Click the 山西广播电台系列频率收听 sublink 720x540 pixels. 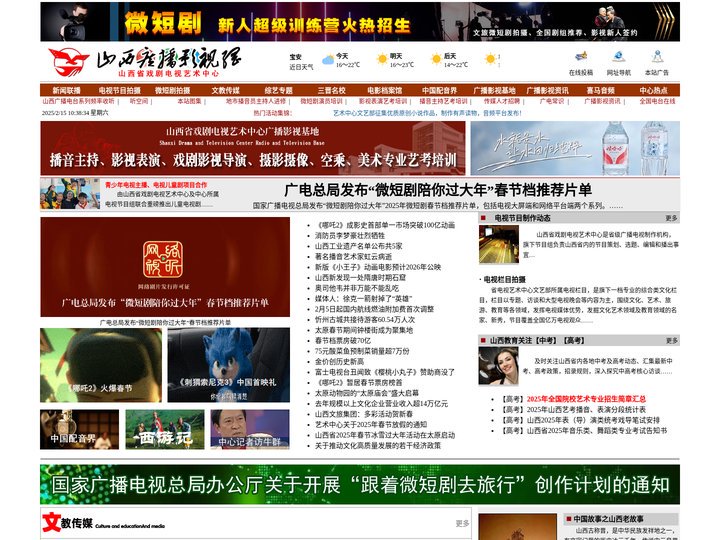point(78,101)
